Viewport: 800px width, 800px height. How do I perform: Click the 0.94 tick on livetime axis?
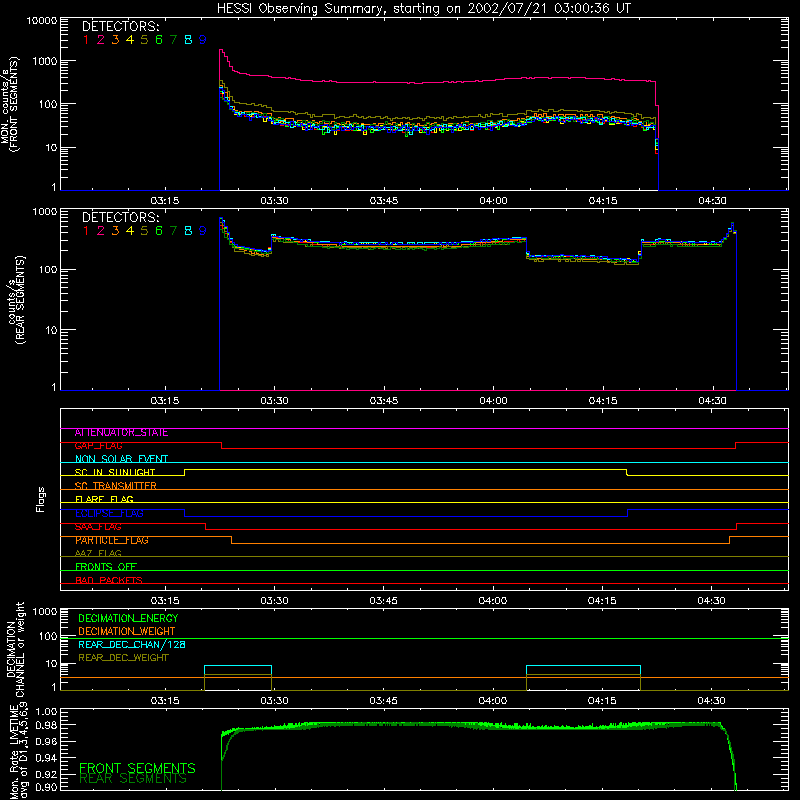46,758
